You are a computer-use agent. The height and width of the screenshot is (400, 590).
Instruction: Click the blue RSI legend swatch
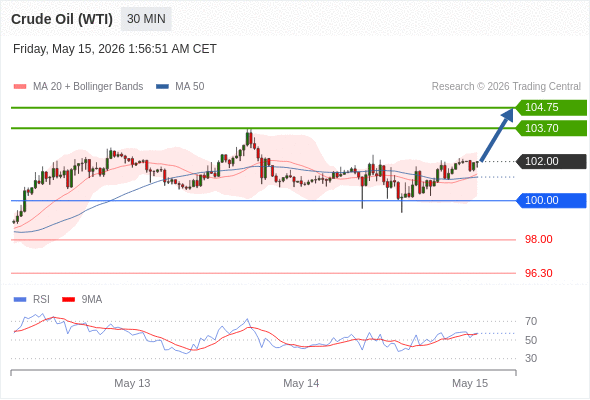[20, 300]
